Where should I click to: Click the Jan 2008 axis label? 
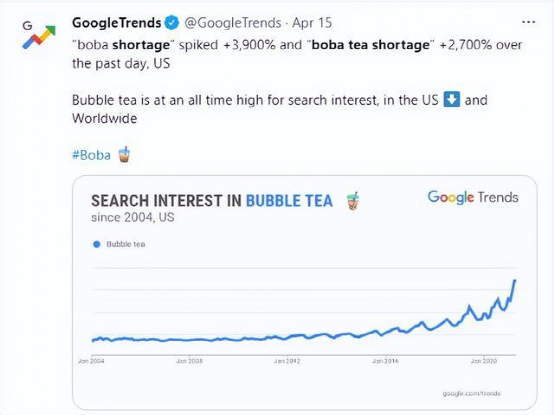(189, 361)
